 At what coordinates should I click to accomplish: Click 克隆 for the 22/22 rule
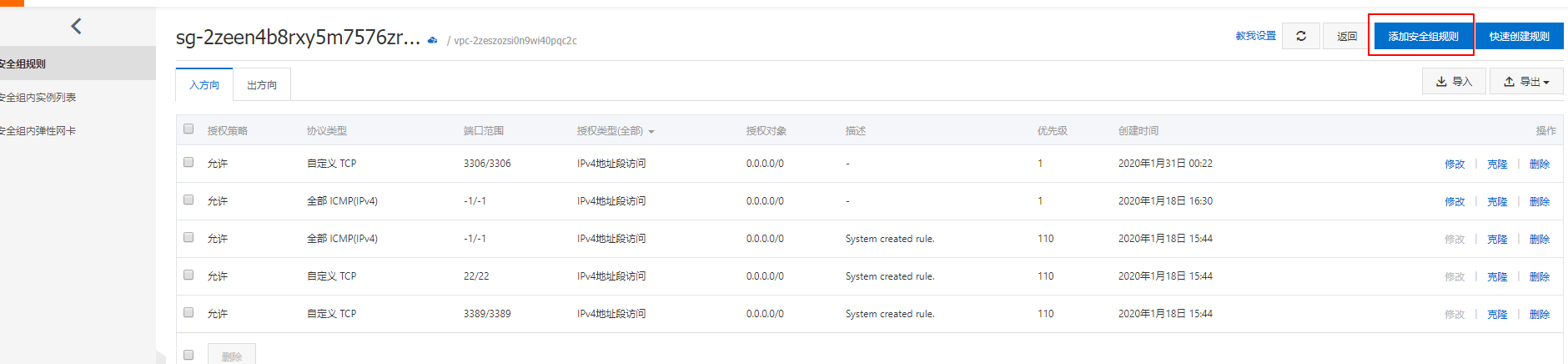tap(1497, 276)
